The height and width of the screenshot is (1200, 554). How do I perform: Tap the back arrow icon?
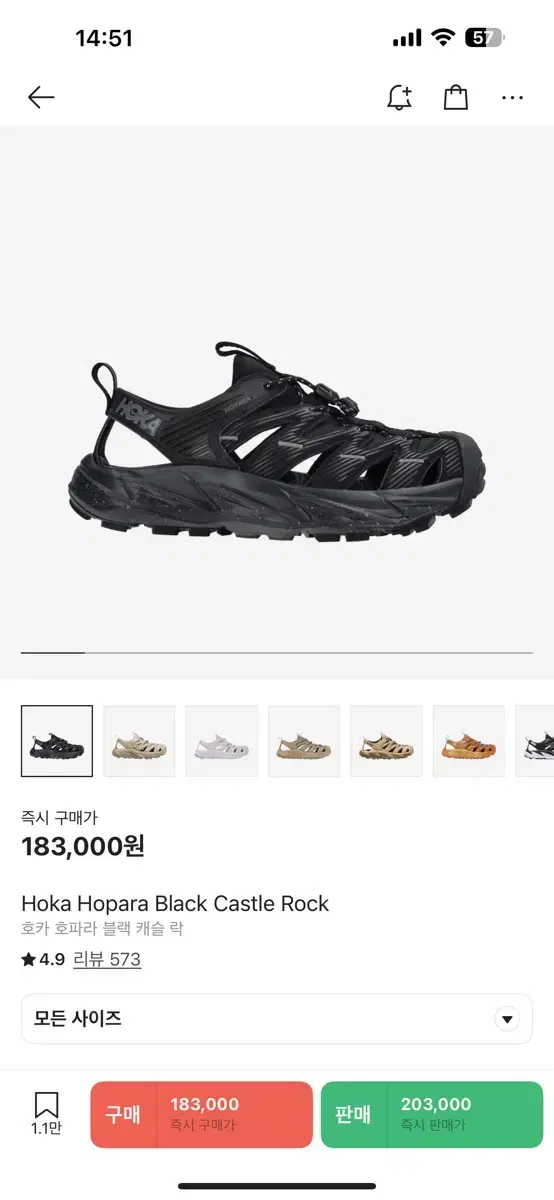[41, 97]
